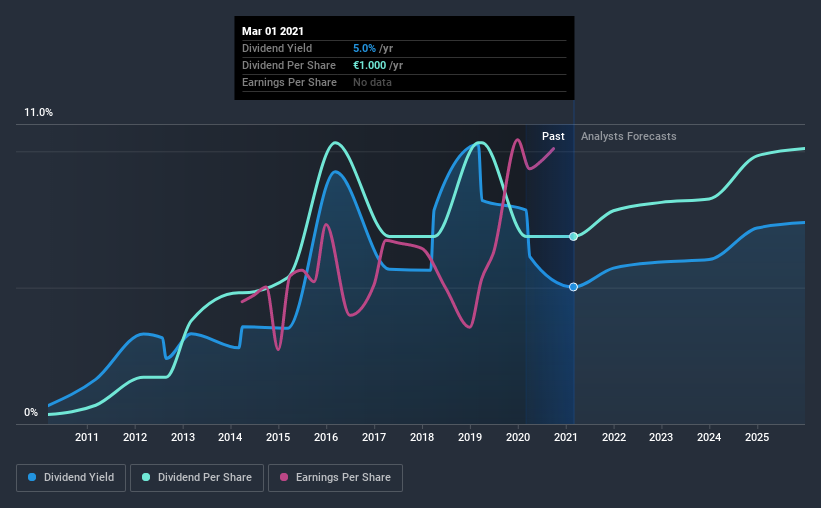
Task: Click the 2025 x-axis label
Action: point(757,437)
